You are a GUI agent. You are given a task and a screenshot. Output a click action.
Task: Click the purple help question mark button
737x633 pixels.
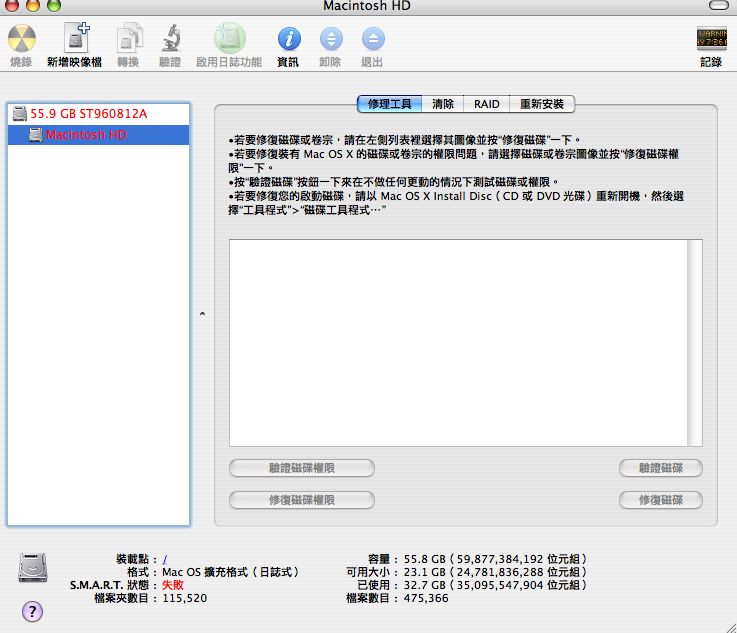coord(32,611)
